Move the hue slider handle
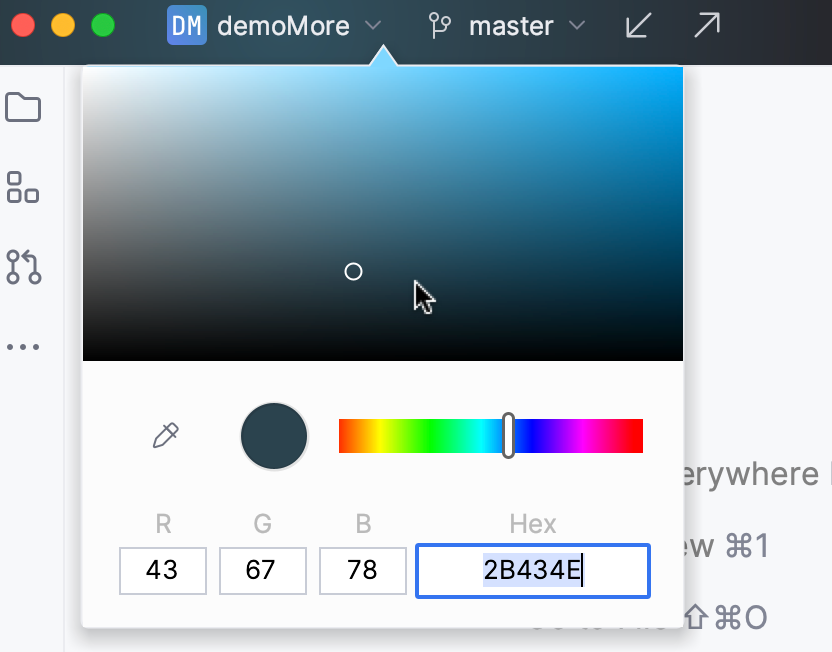 [x=508, y=435]
